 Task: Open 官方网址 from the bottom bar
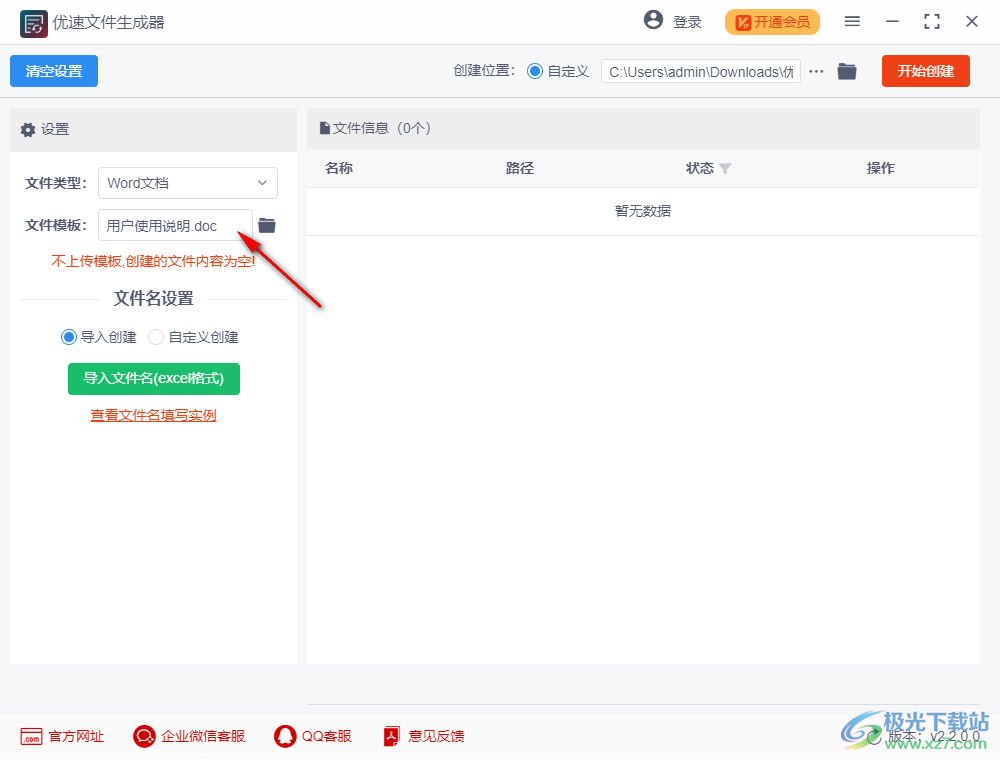tap(62, 736)
